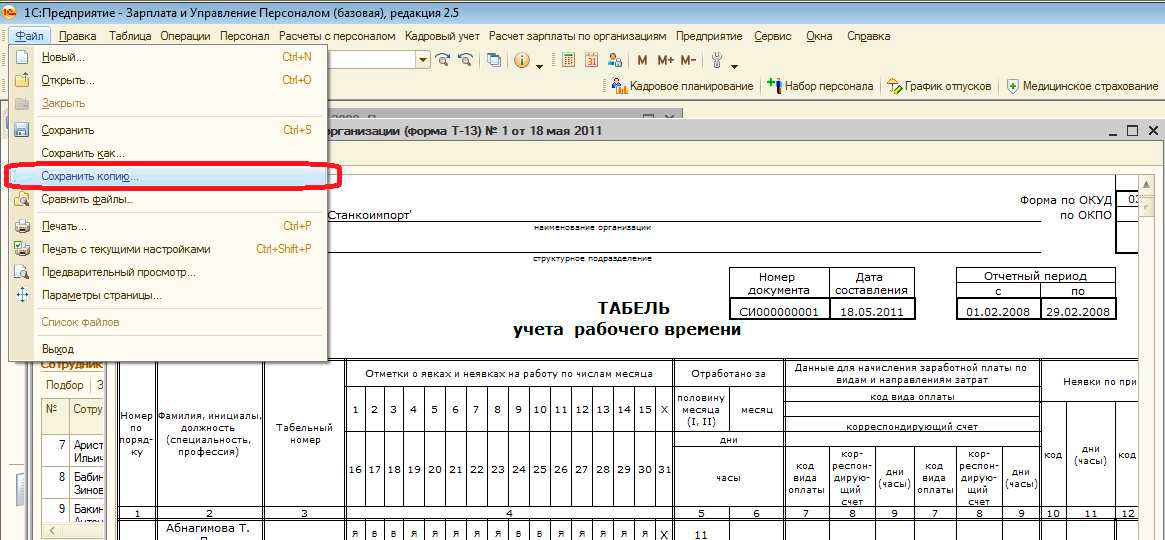Open the calendar icon showing 31
Viewport: 1165px width, 540px height.
[592, 61]
